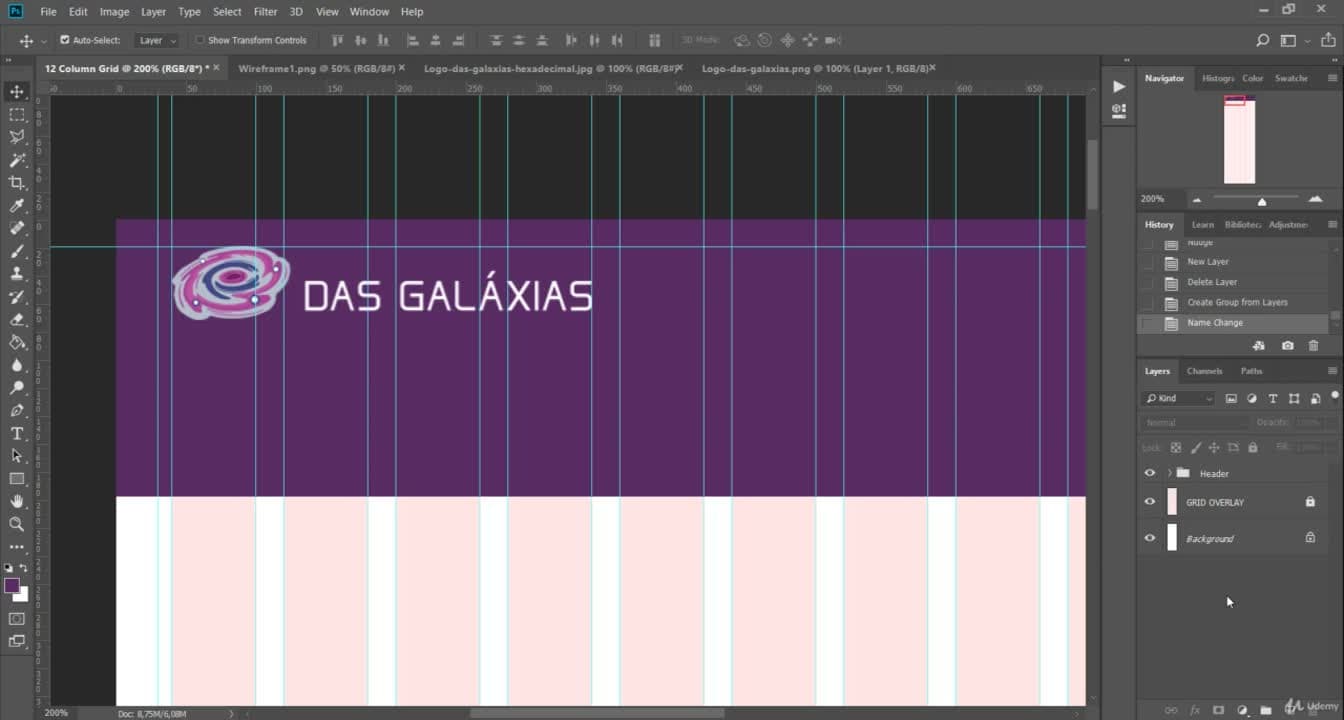The image size is (1344, 720).
Task: Set history brush source for Delete Layer state
Action: click(1147, 282)
